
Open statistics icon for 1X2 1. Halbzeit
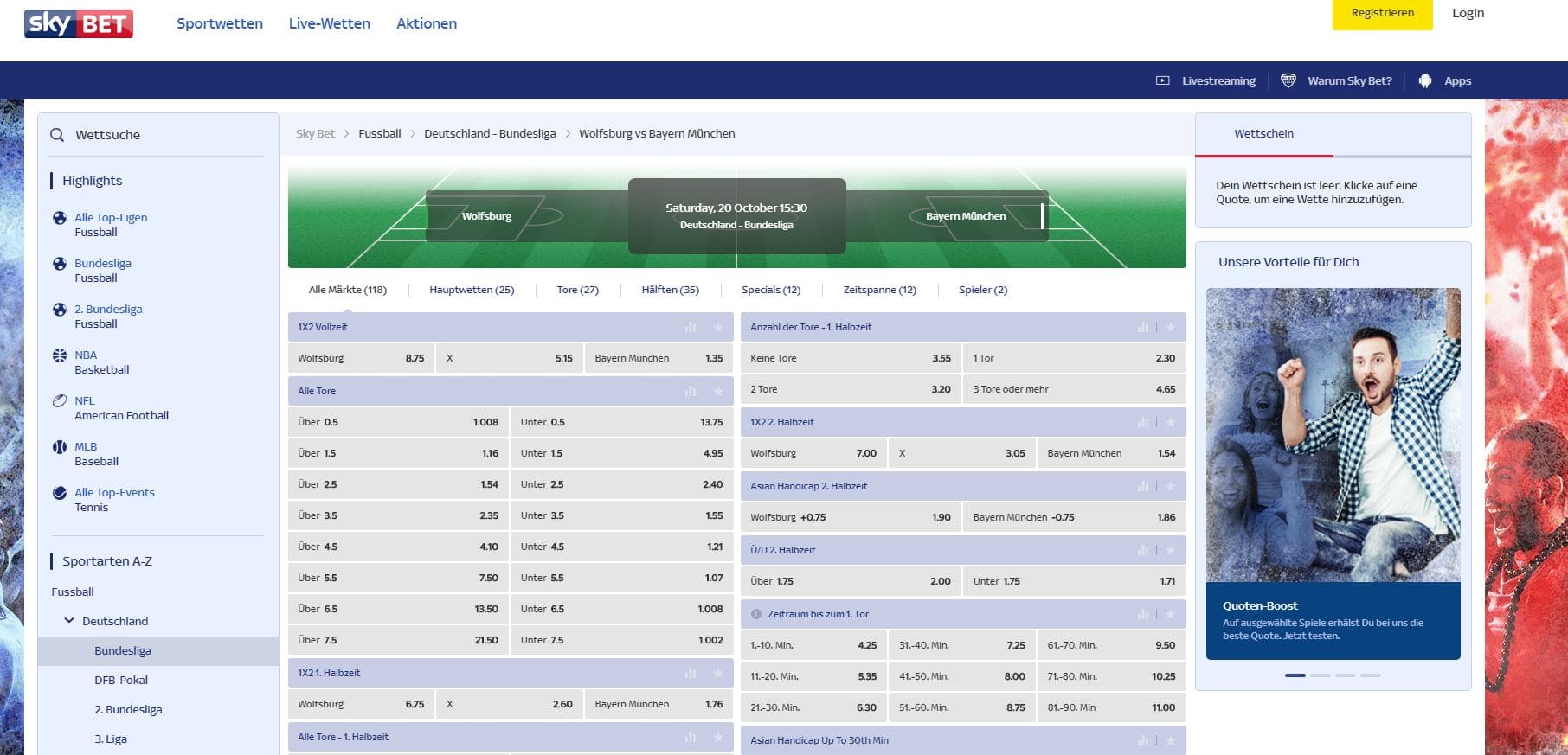click(x=691, y=673)
